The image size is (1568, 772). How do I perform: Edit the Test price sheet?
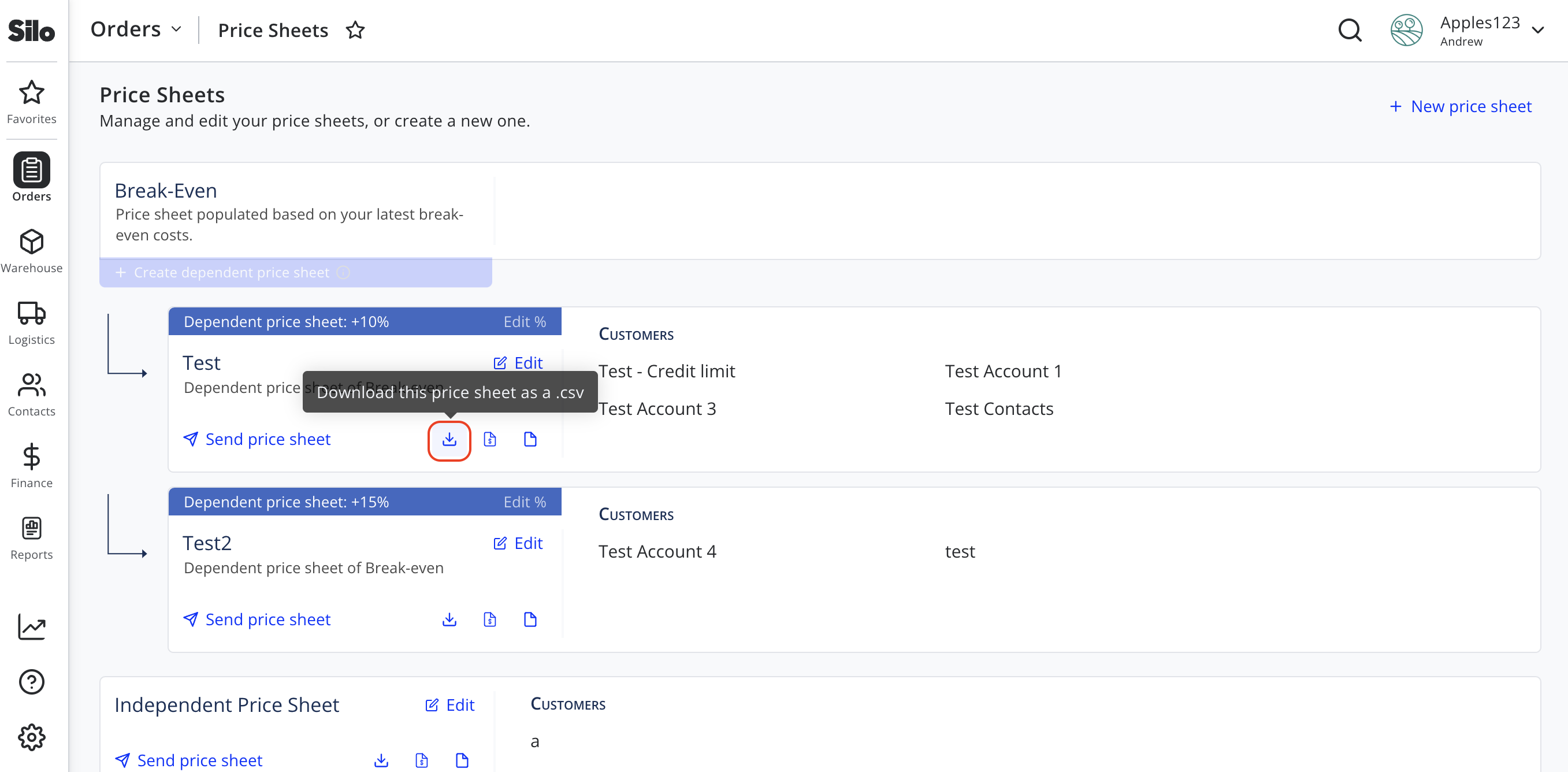point(518,363)
